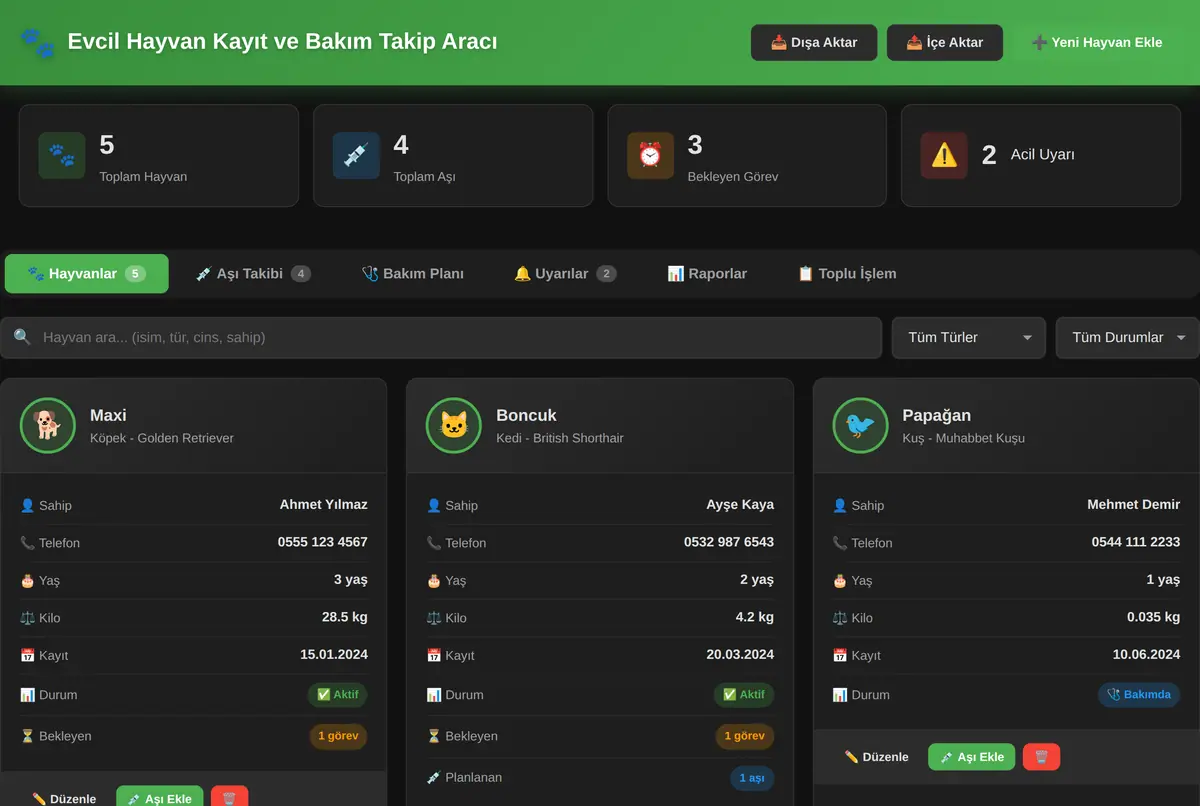Click Boncuk's weight 4.2 kg
The image size is (1200, 806).
coord(755,617)
